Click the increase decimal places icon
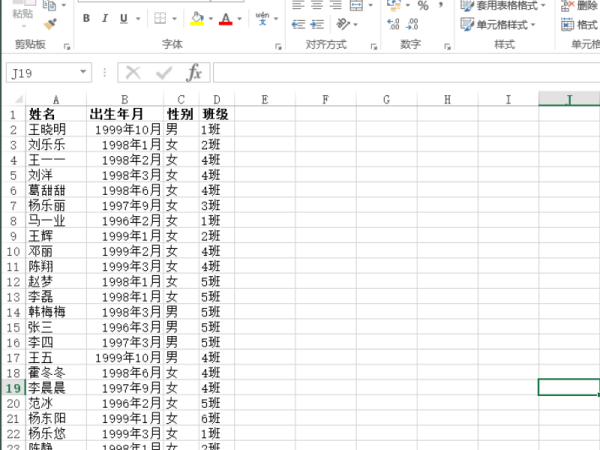The width and height of the screenshot is (600, 450). [x=394, y=25]
